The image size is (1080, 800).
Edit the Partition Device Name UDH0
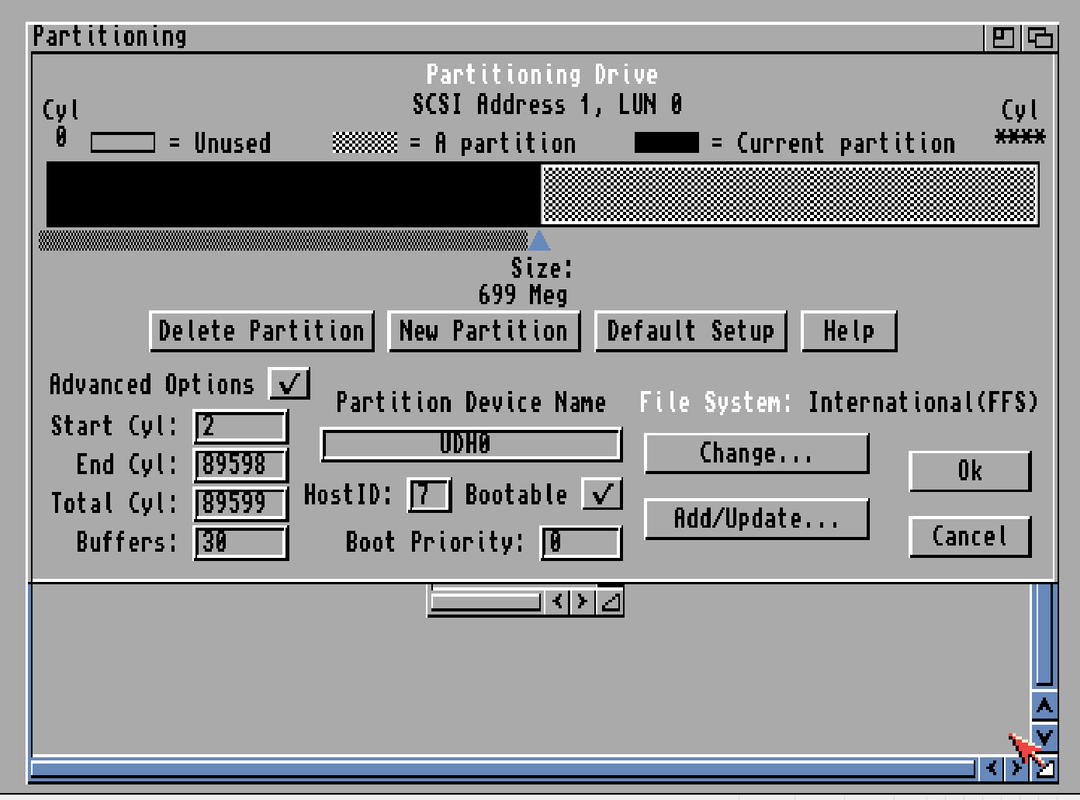471,444
